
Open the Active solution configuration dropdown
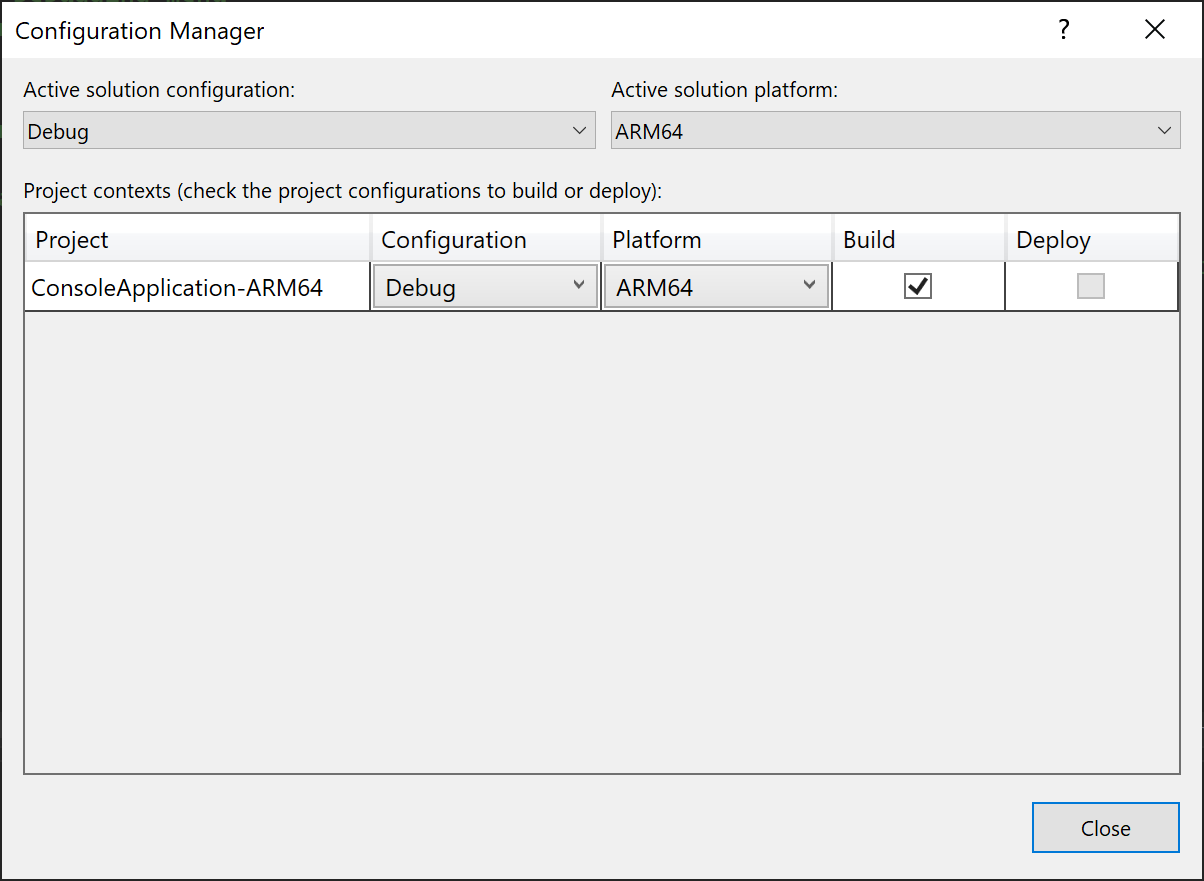click(580, 130)
